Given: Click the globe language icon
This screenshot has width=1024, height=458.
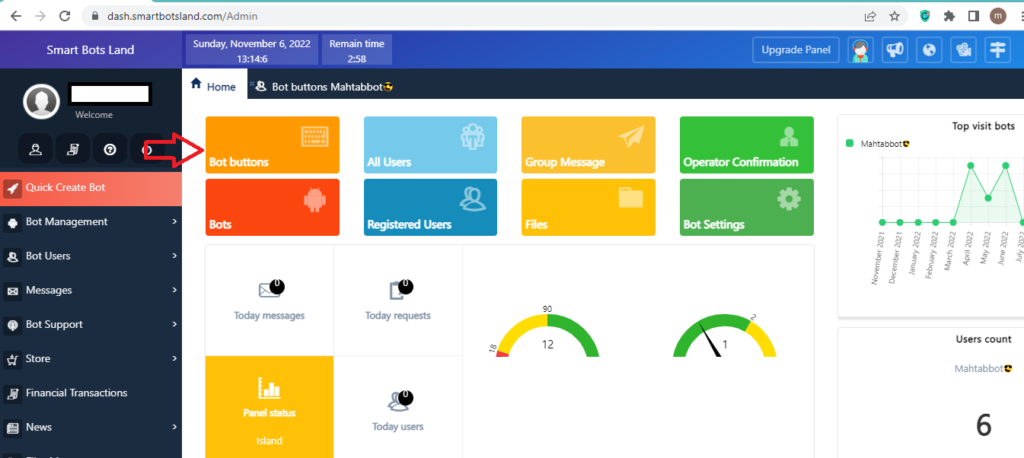Looking at the screenshot, I should tap(929, 50).
